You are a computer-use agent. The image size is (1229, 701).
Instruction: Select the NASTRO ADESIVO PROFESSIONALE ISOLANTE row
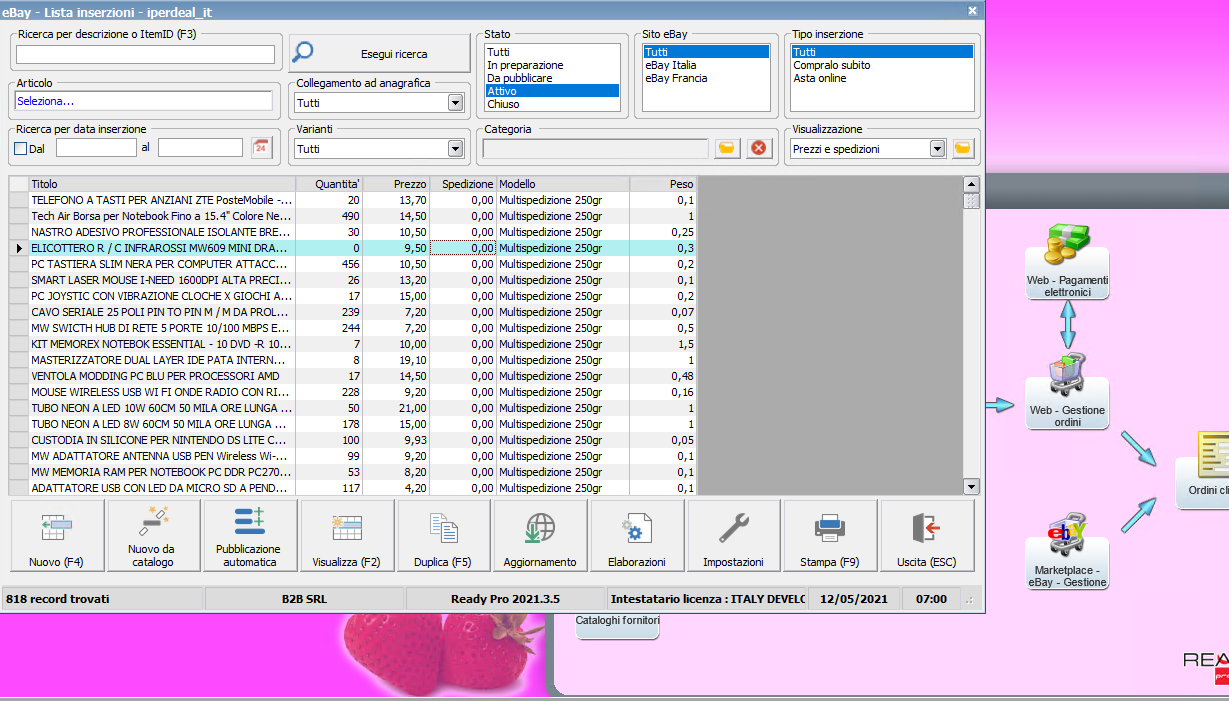(353, 232)
